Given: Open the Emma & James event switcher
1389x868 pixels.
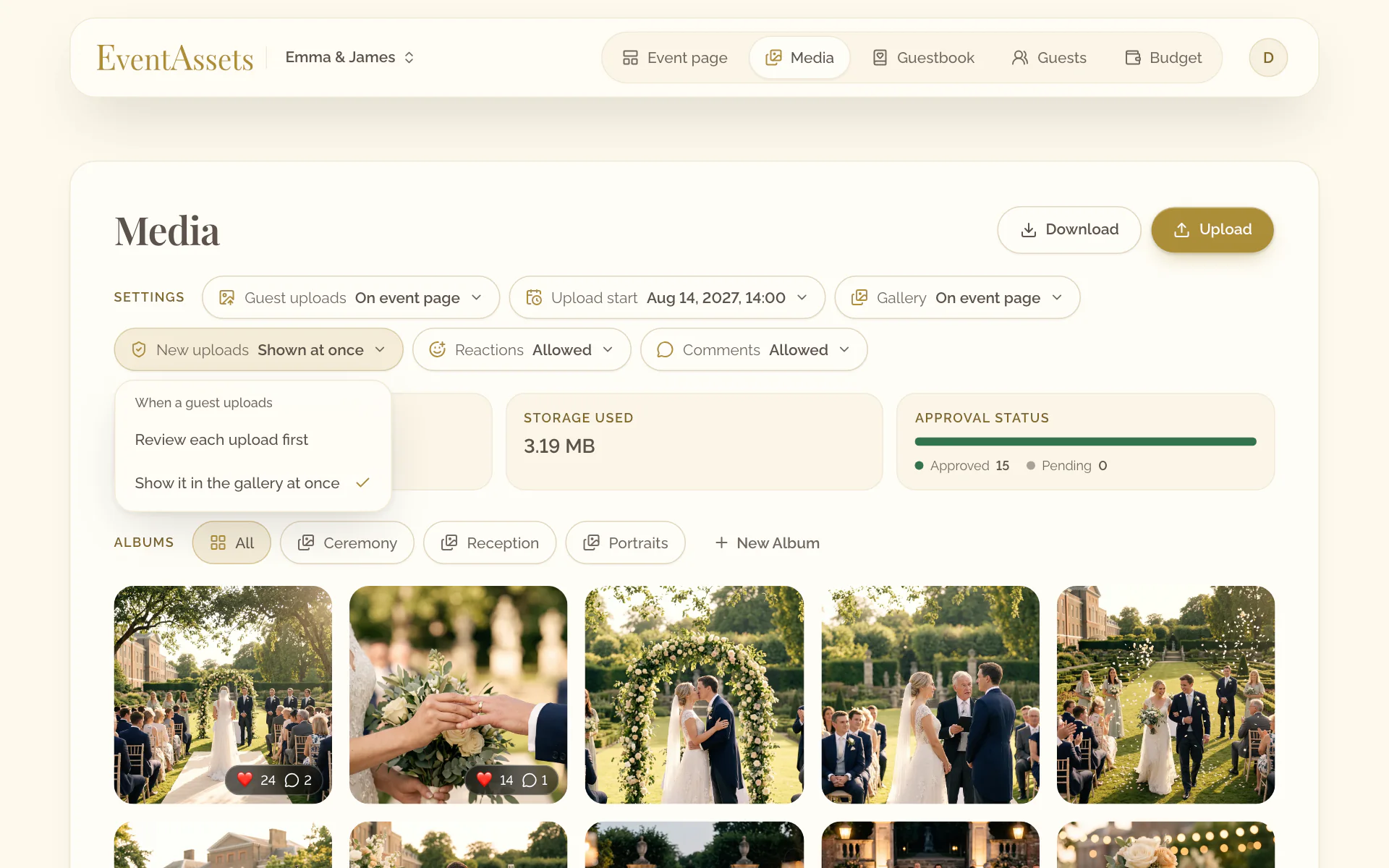Looking at the screenshot, I should [x=350, y=57].
